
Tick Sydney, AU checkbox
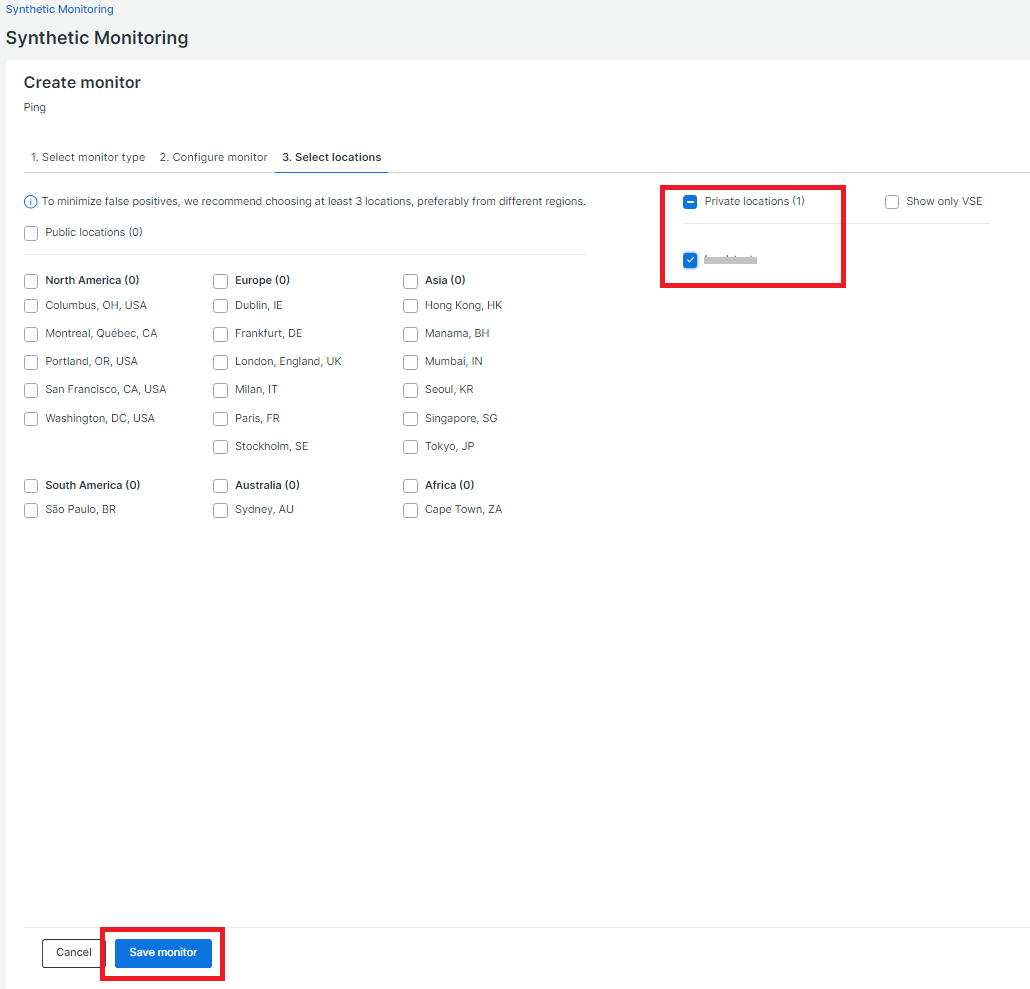(220, 510)
